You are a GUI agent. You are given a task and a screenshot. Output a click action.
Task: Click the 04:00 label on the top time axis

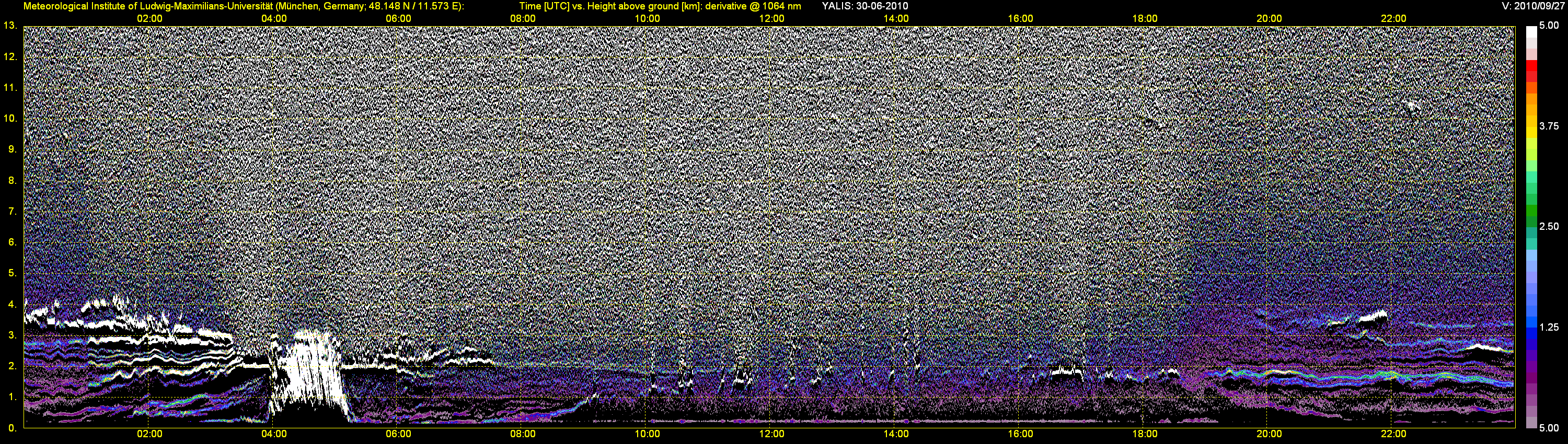click(x=274, y=19)
